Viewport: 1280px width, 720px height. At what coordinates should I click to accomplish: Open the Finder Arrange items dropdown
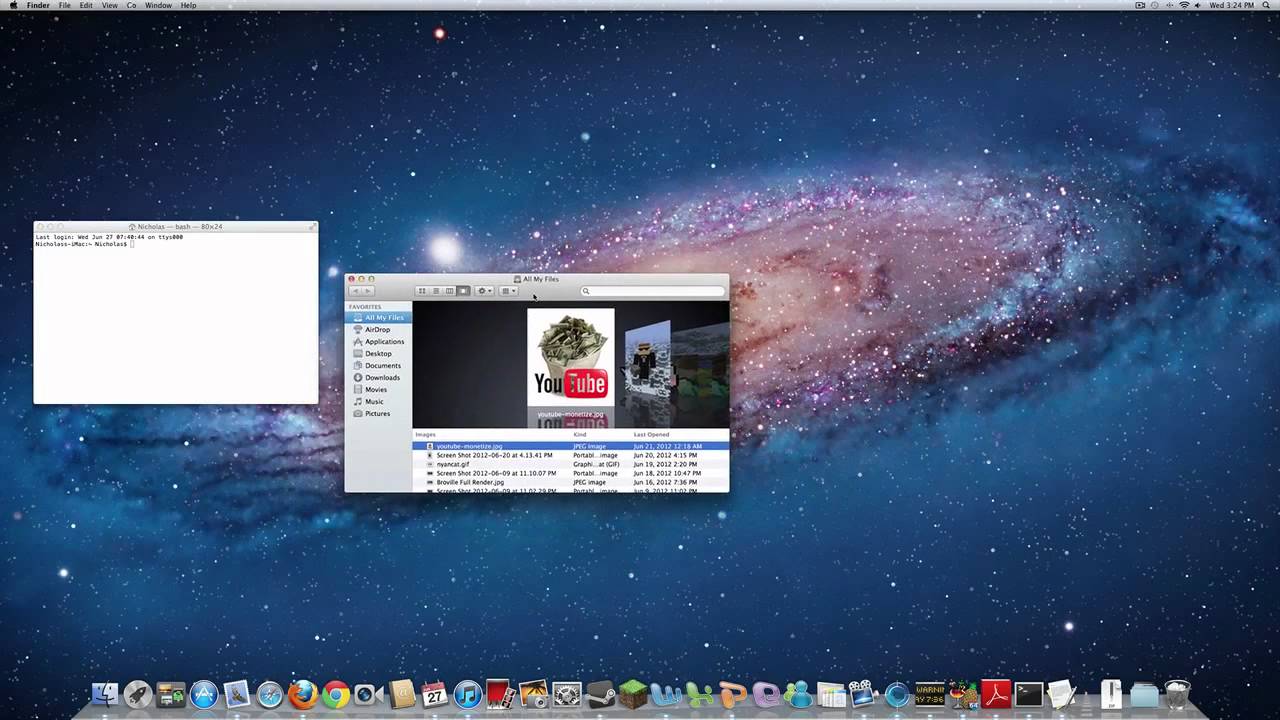[x=509, y=291]
